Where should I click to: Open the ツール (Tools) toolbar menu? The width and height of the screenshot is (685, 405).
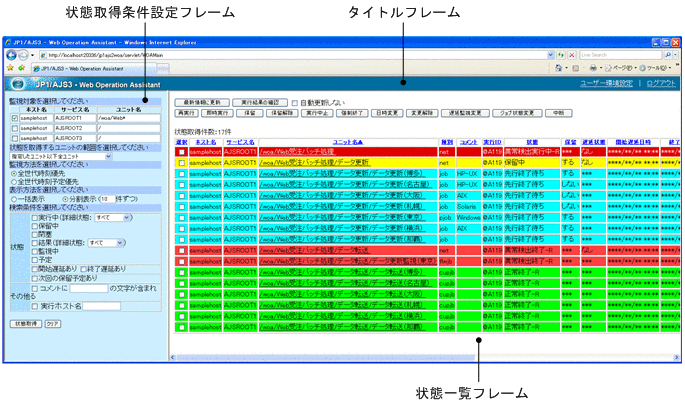point(654,68)
